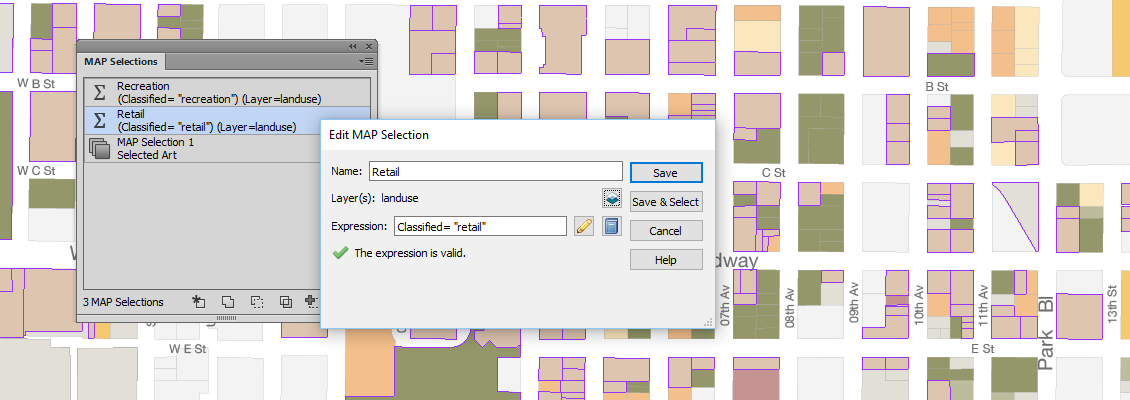
Task: Click the replace selection icon in panel footer
Action: [x=228, y=302]
